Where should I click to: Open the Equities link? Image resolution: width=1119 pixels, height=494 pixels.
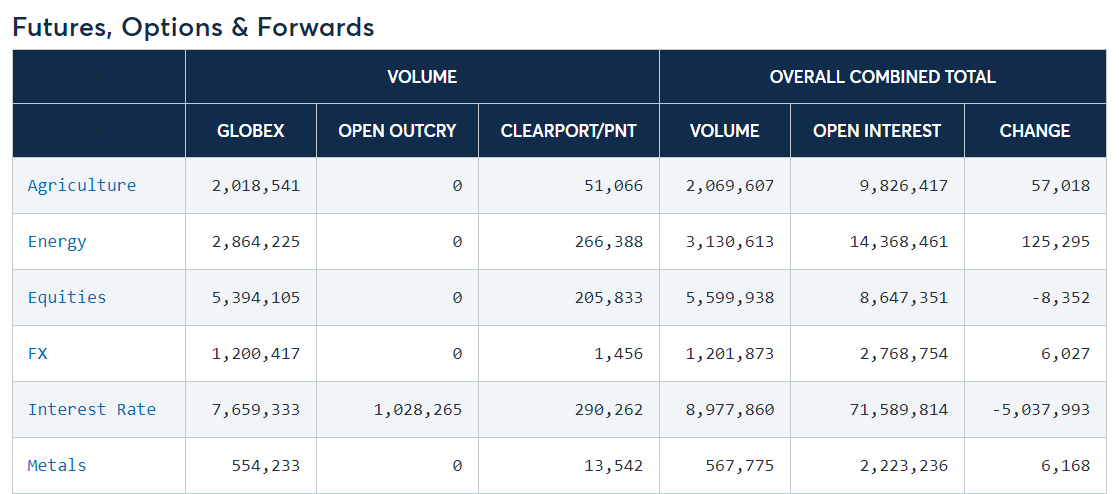click(x=67, y=297)
